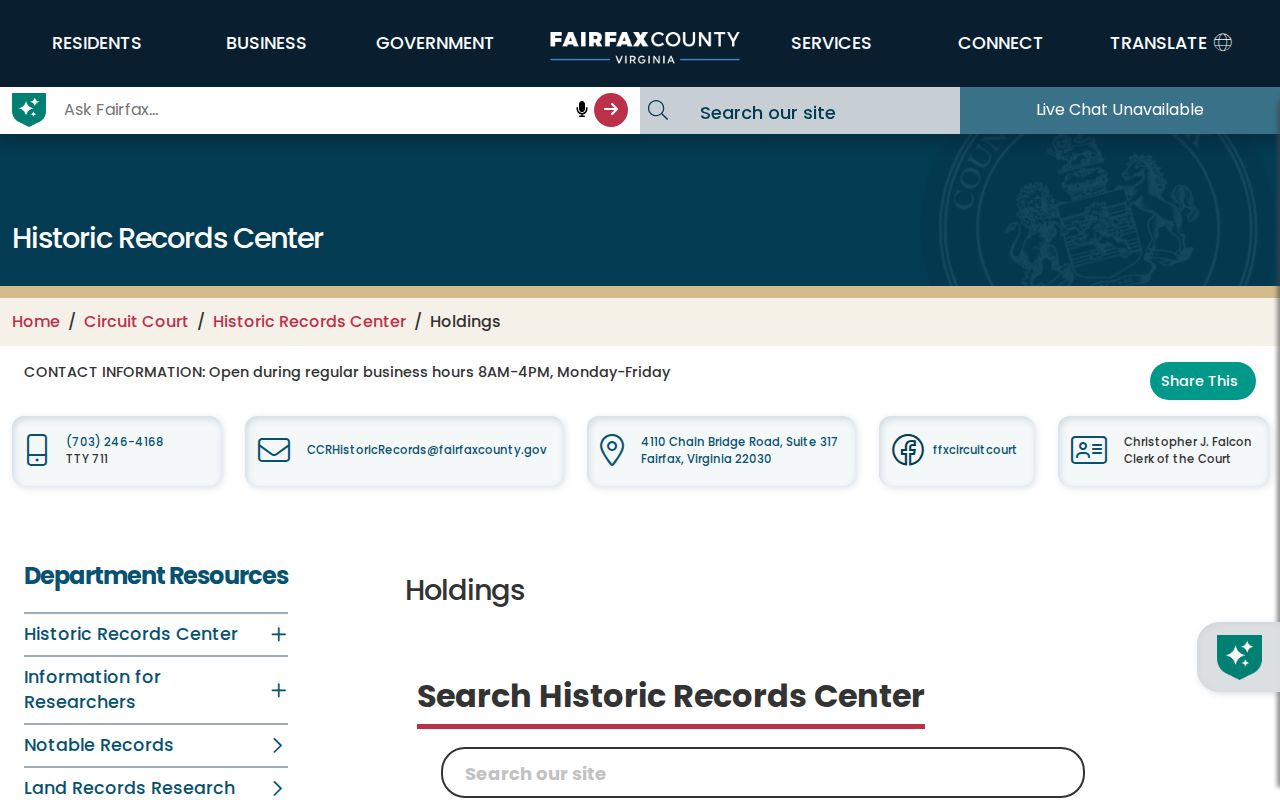Image resolution: width=1280 pixels, height=800 pixels.
Task: Click the Ask Fairfax input field
Action: tap(315, 110)
